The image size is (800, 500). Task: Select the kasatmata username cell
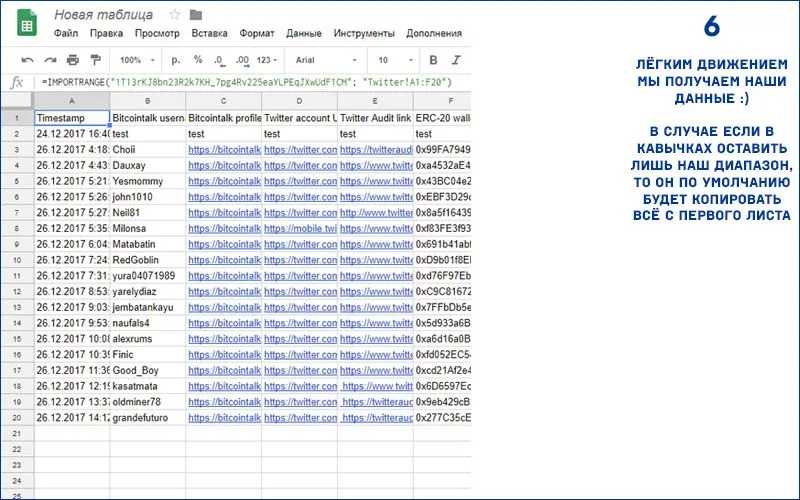(147, 386)
